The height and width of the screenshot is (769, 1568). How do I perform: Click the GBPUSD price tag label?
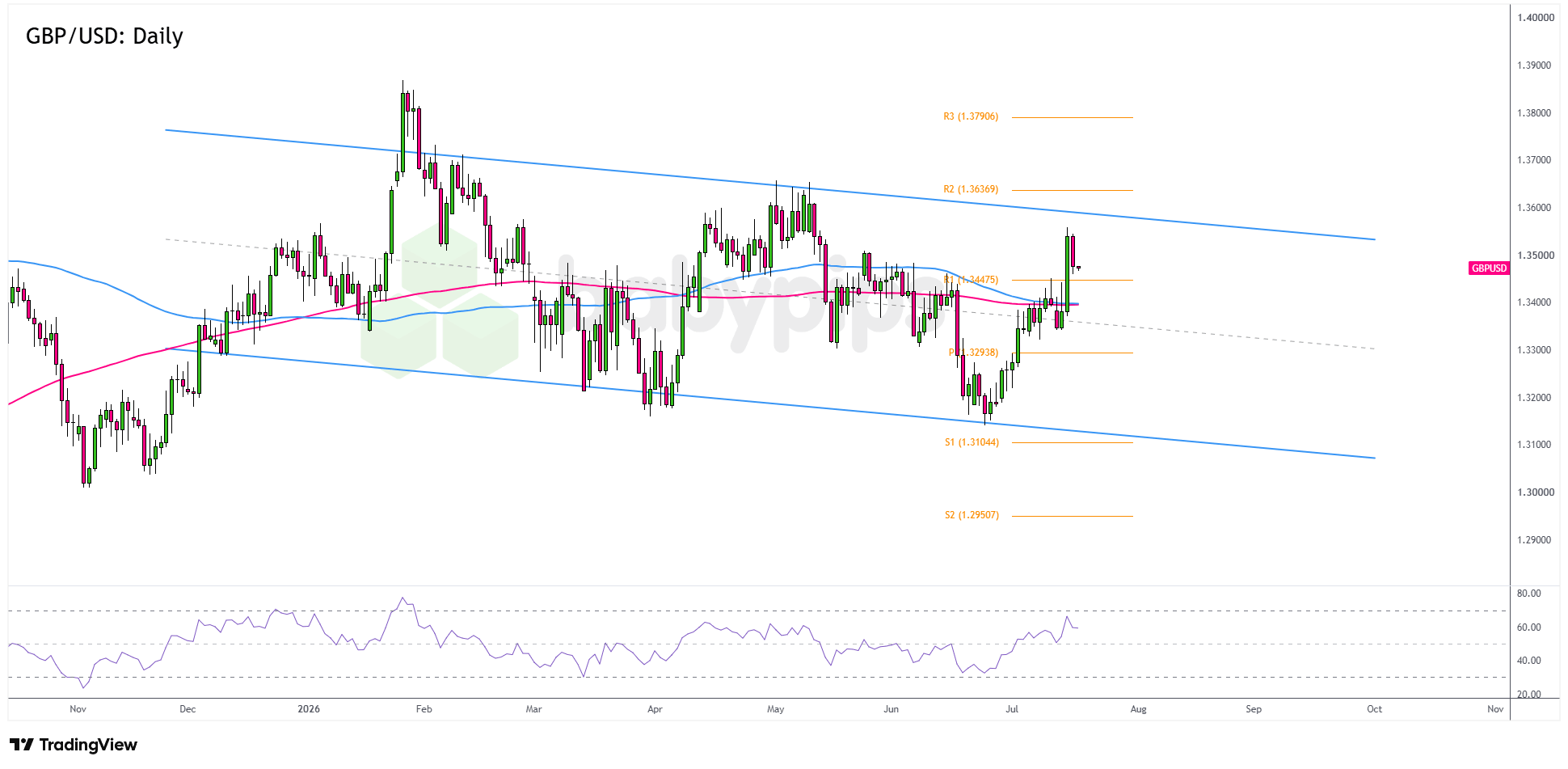coord(1489,268)
